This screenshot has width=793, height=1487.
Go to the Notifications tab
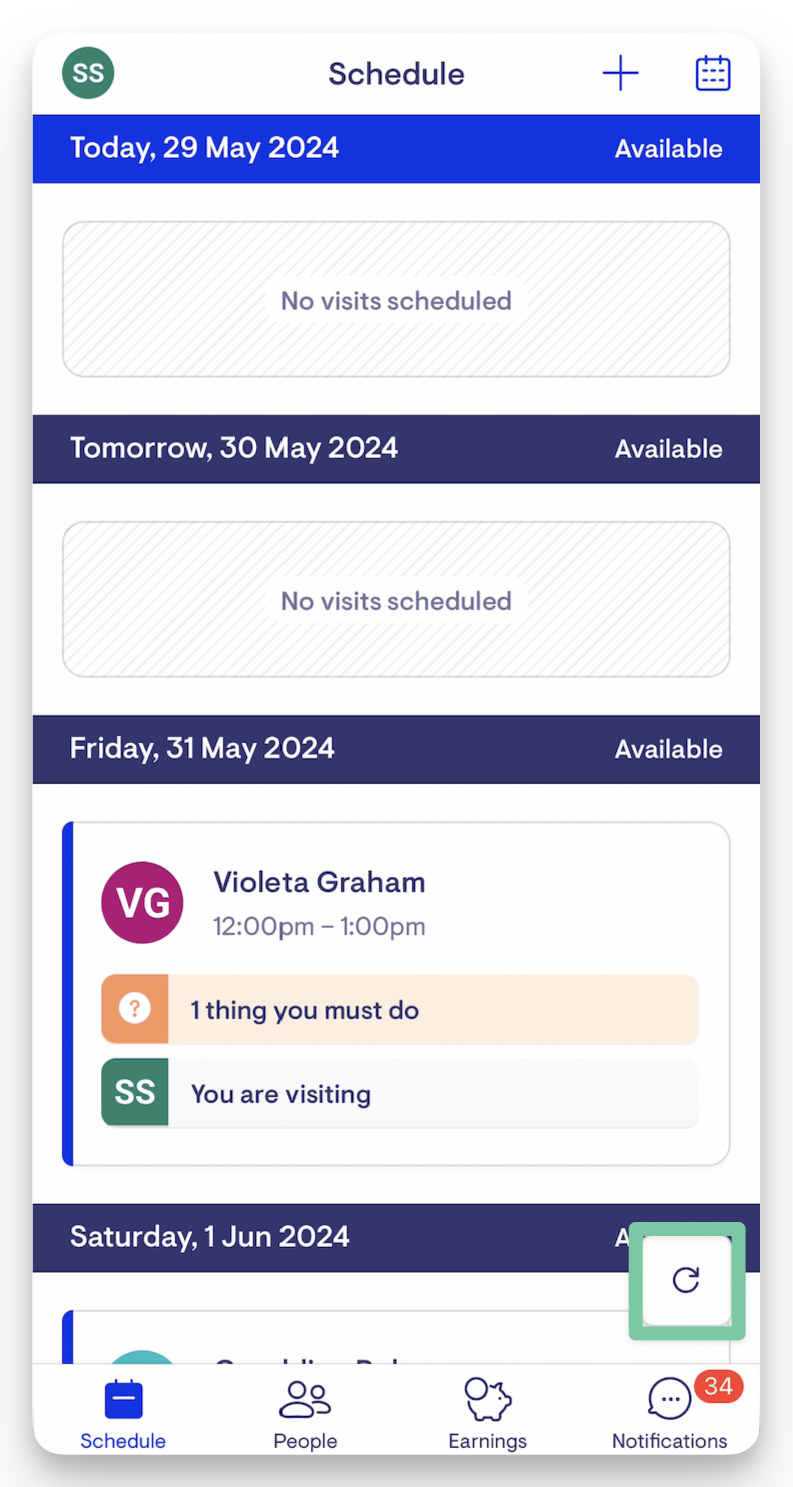[669, 1415]
